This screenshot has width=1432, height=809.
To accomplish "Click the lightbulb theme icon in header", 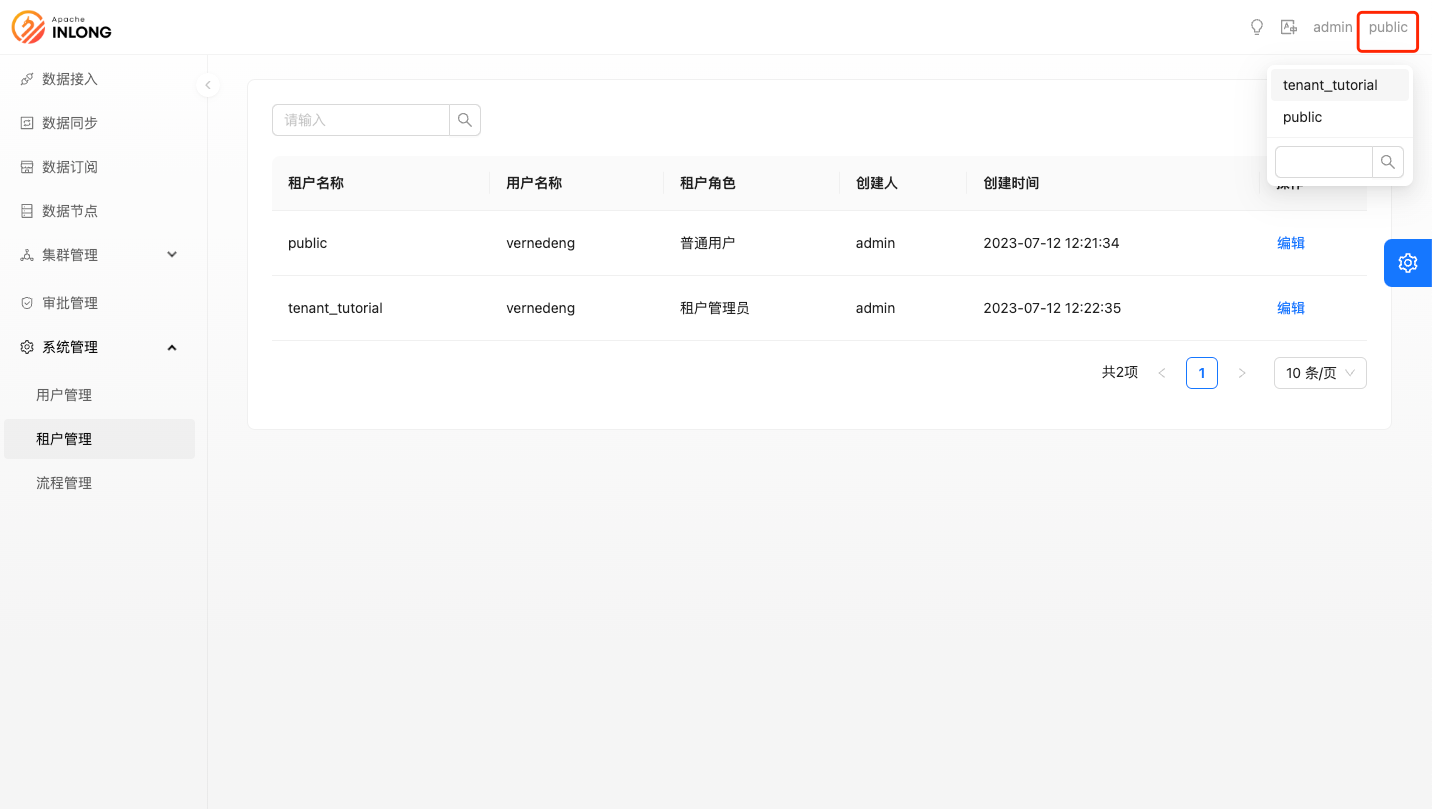I will pos(1256,27).
